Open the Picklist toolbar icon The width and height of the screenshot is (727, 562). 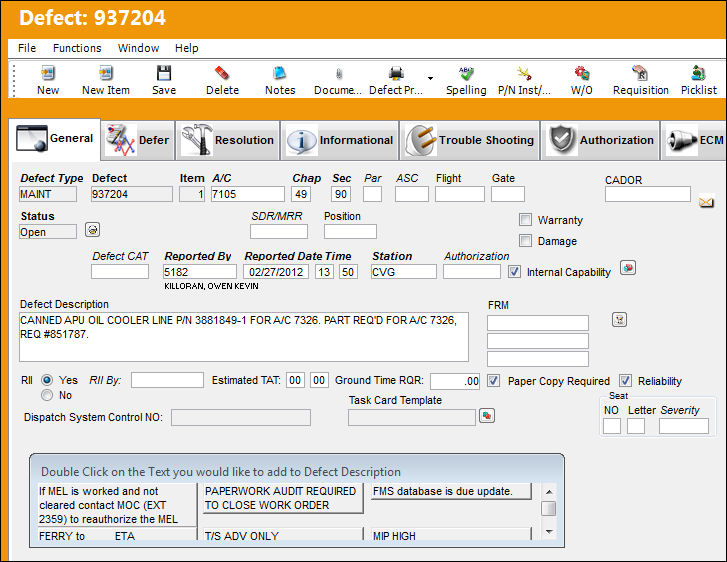click(x=698, y=73)
